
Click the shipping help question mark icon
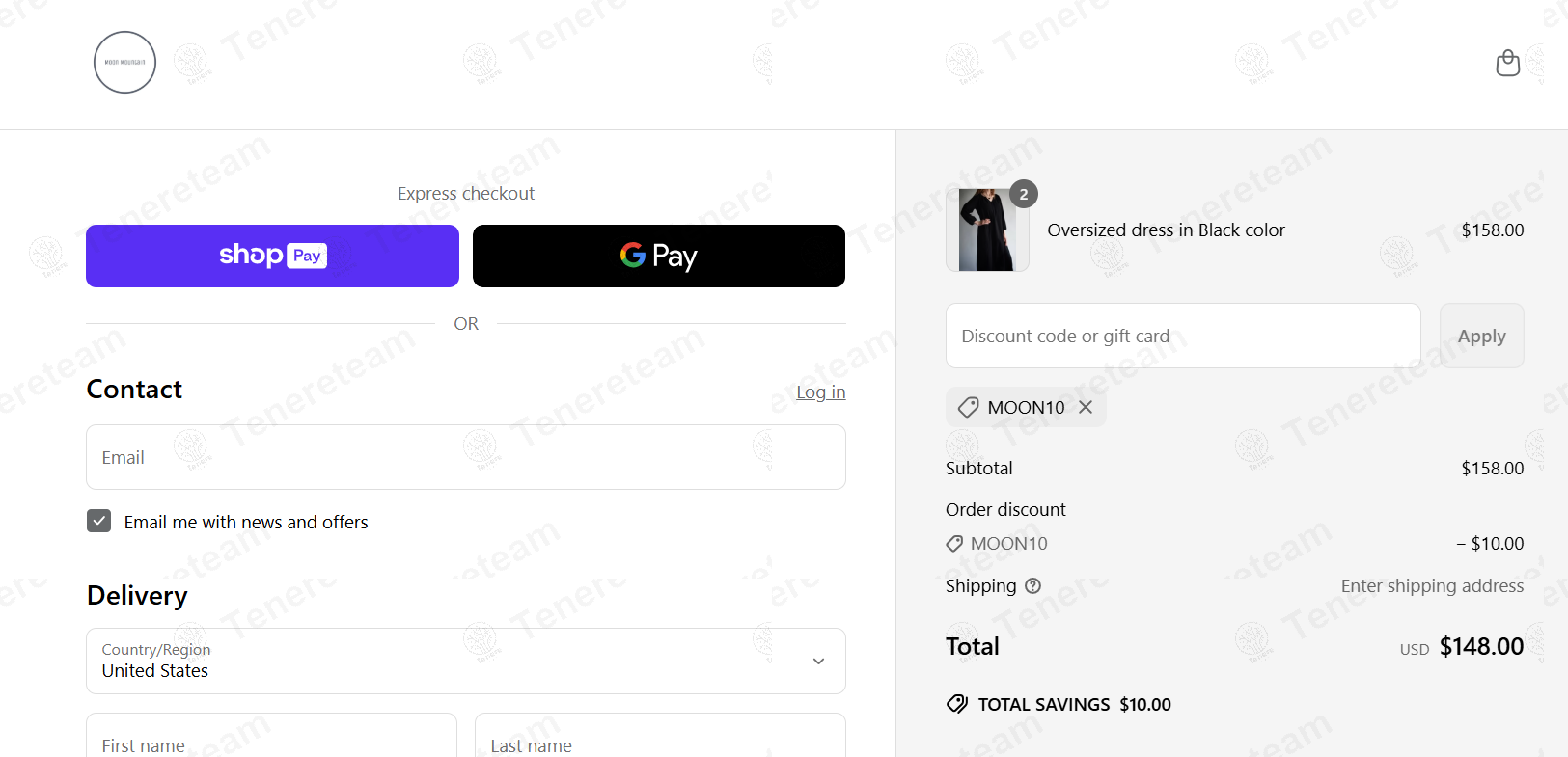point(1032,585)
